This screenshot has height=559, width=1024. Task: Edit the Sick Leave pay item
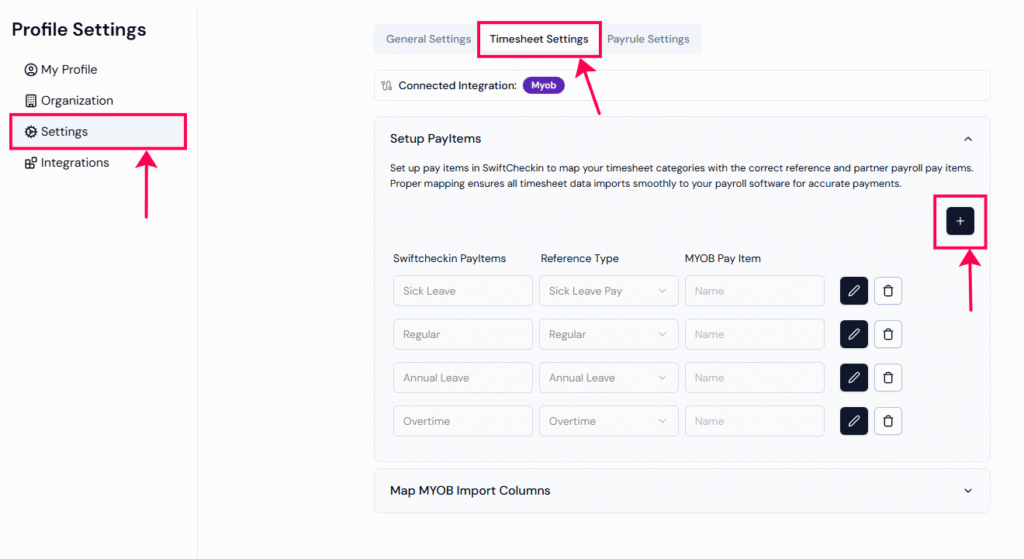click(854, 291)
